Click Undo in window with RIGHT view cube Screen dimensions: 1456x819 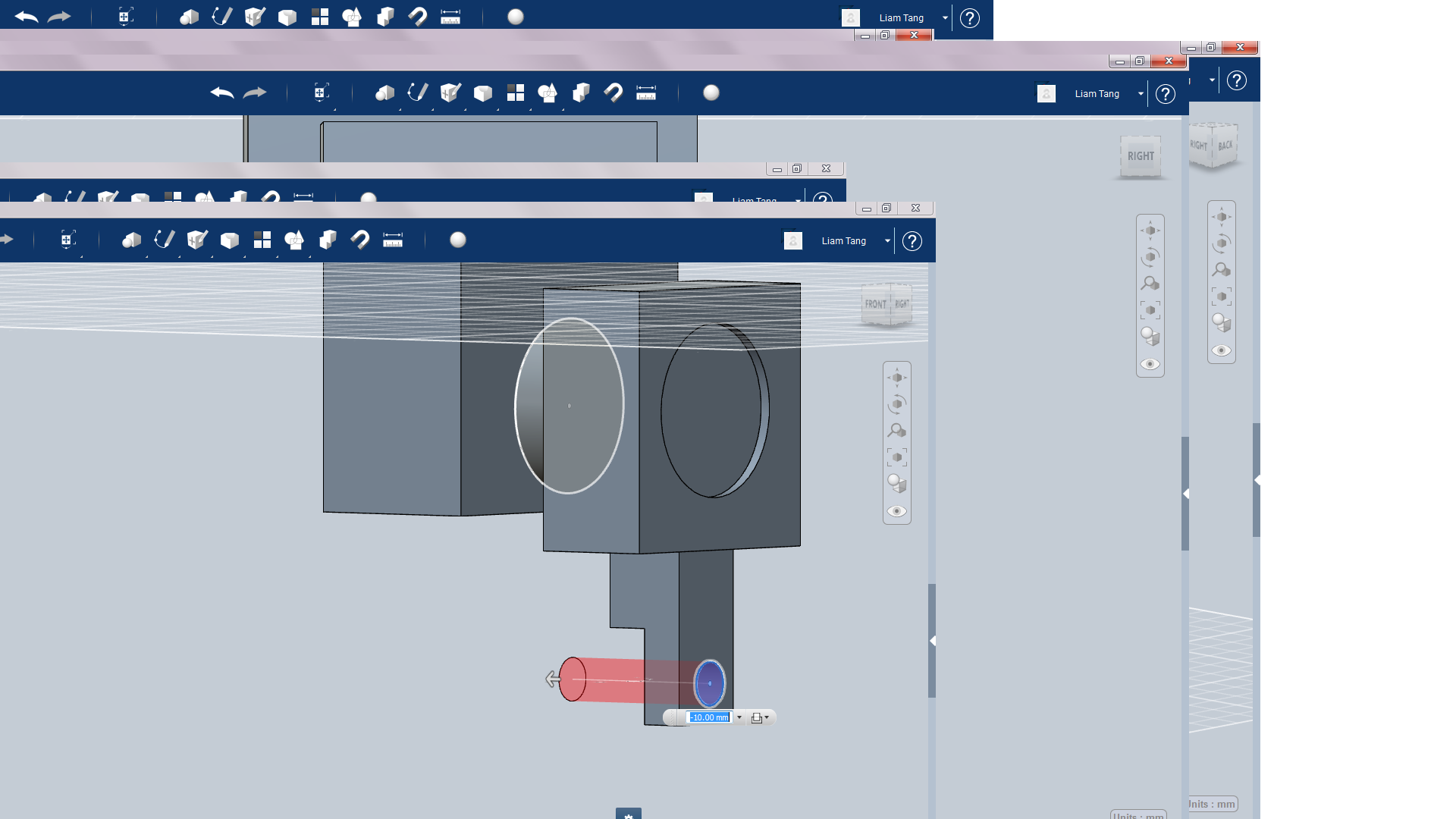221,93
